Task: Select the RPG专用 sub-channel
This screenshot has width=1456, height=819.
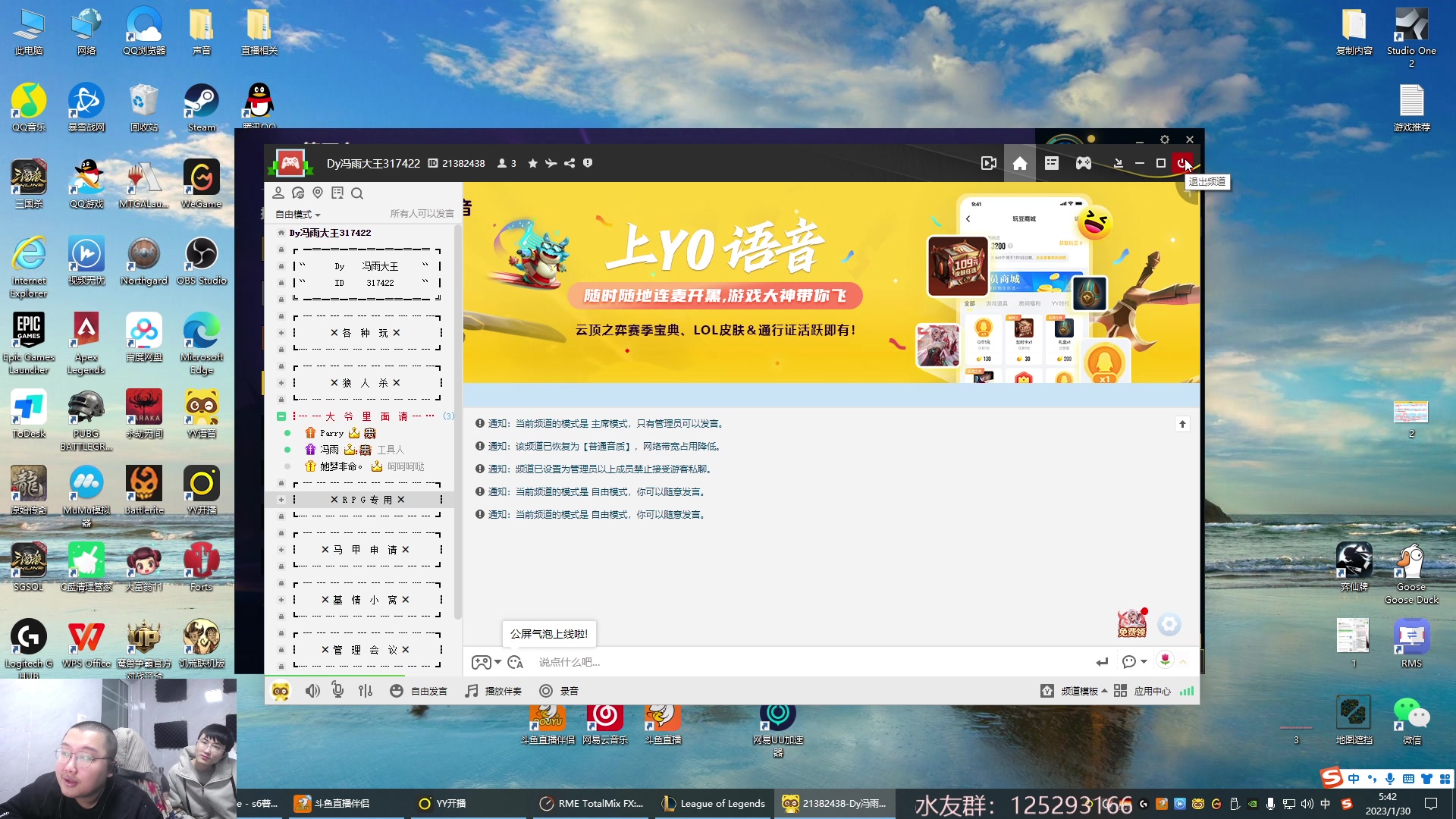Action: (x=368, y=500)
